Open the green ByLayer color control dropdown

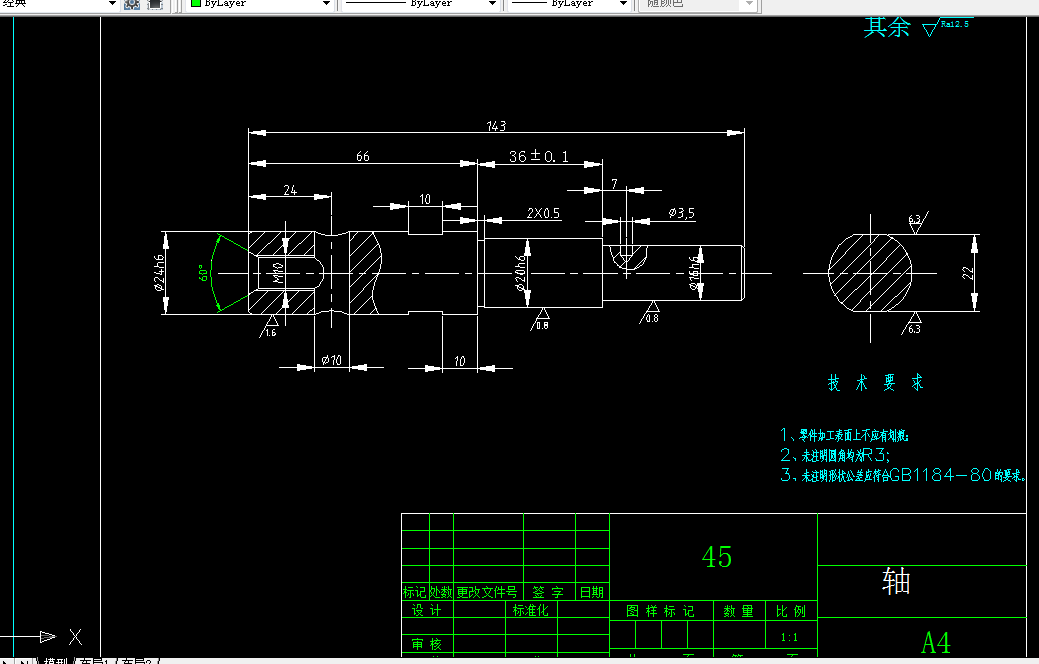pos(325,4)
